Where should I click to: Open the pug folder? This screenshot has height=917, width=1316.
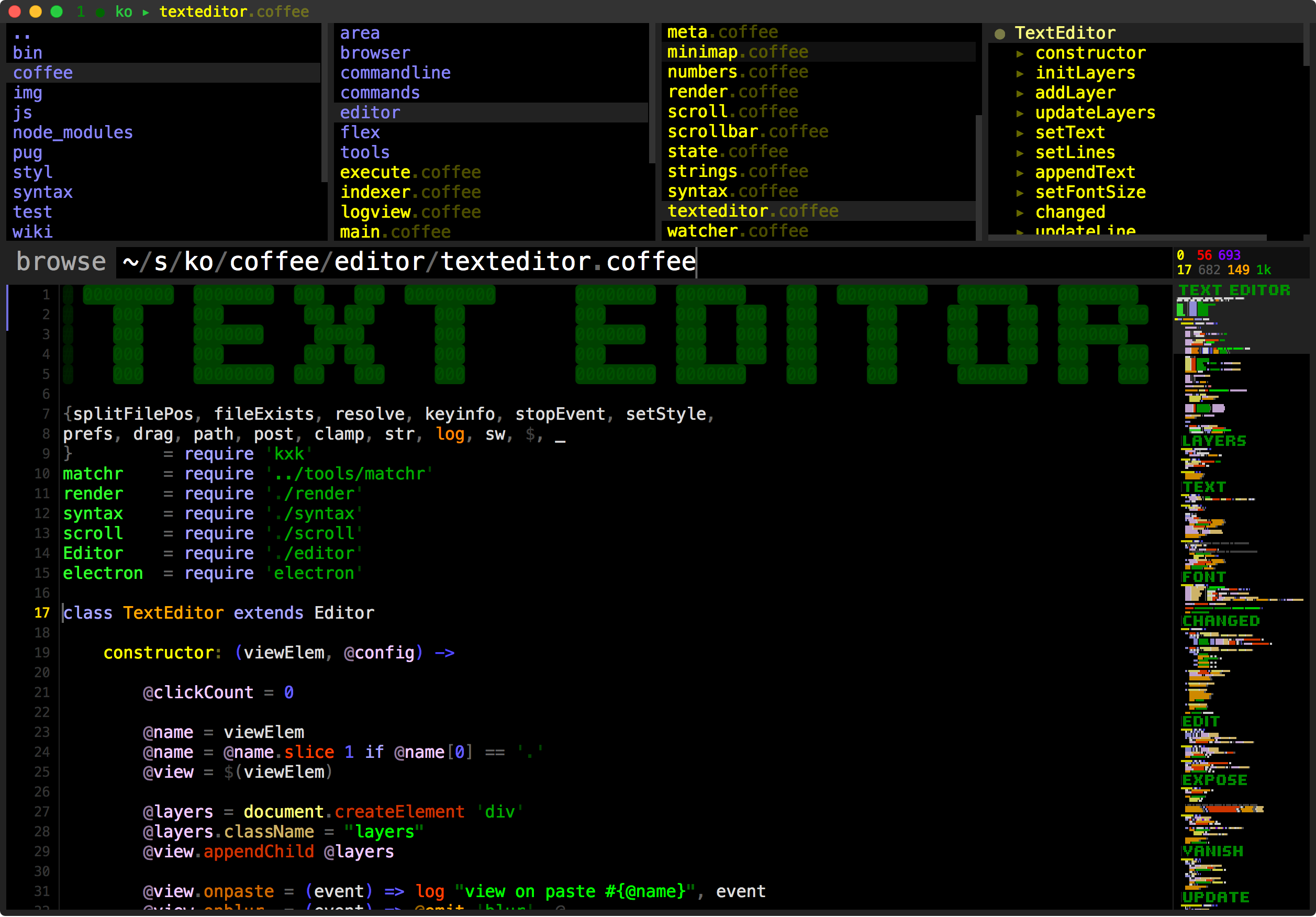(163, 152)
